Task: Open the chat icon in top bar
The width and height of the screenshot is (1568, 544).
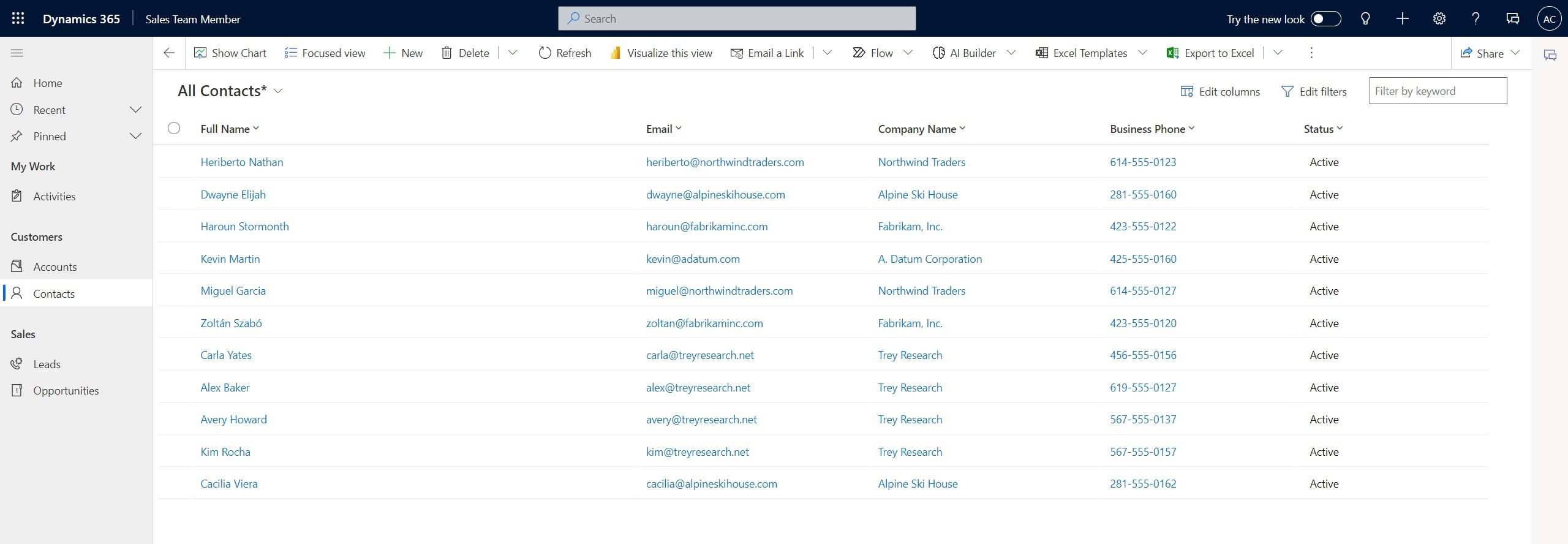Action: 1512,18
